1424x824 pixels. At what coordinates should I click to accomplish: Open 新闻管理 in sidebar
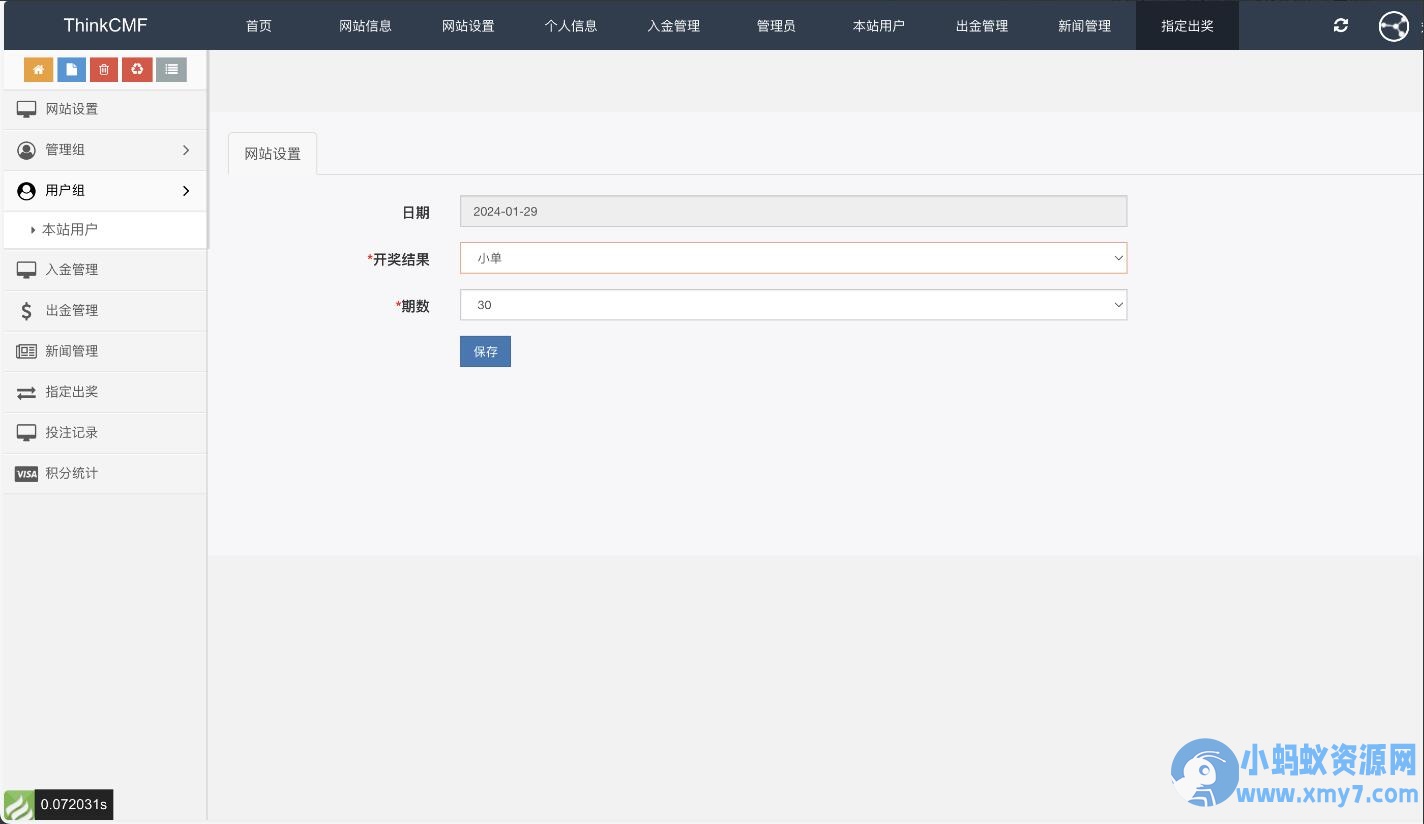click(104, 351)
